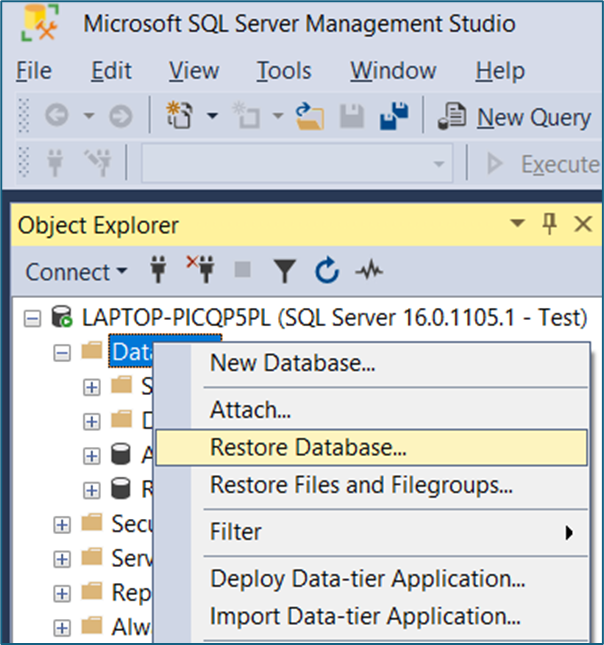This screenshot has width=604, height=645.
Task: Click the Disconnect plug icon with red X
Action: [x=200, y=269]
